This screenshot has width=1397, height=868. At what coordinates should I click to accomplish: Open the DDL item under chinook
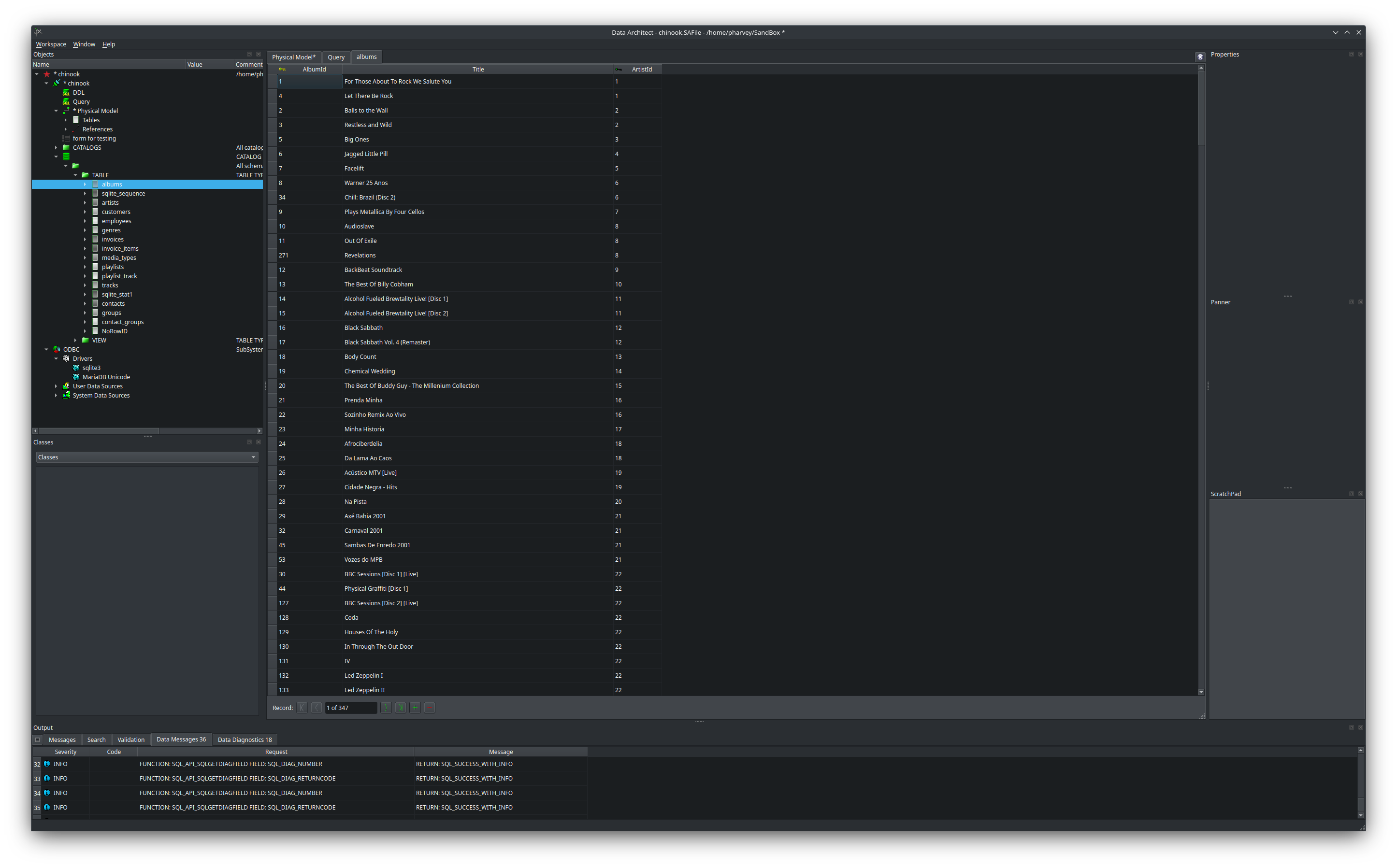click(78, 92)
